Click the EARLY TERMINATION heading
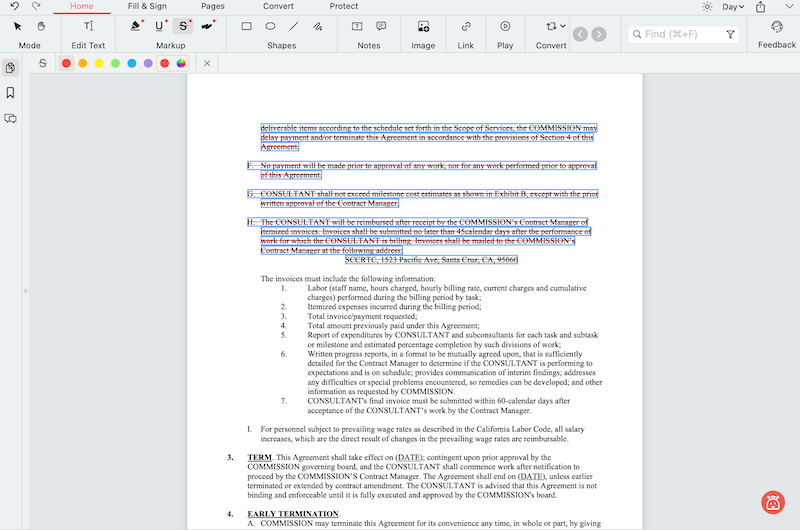Viewport: 800px width, 530px height. pyautogui.click(x=293, y=514)
